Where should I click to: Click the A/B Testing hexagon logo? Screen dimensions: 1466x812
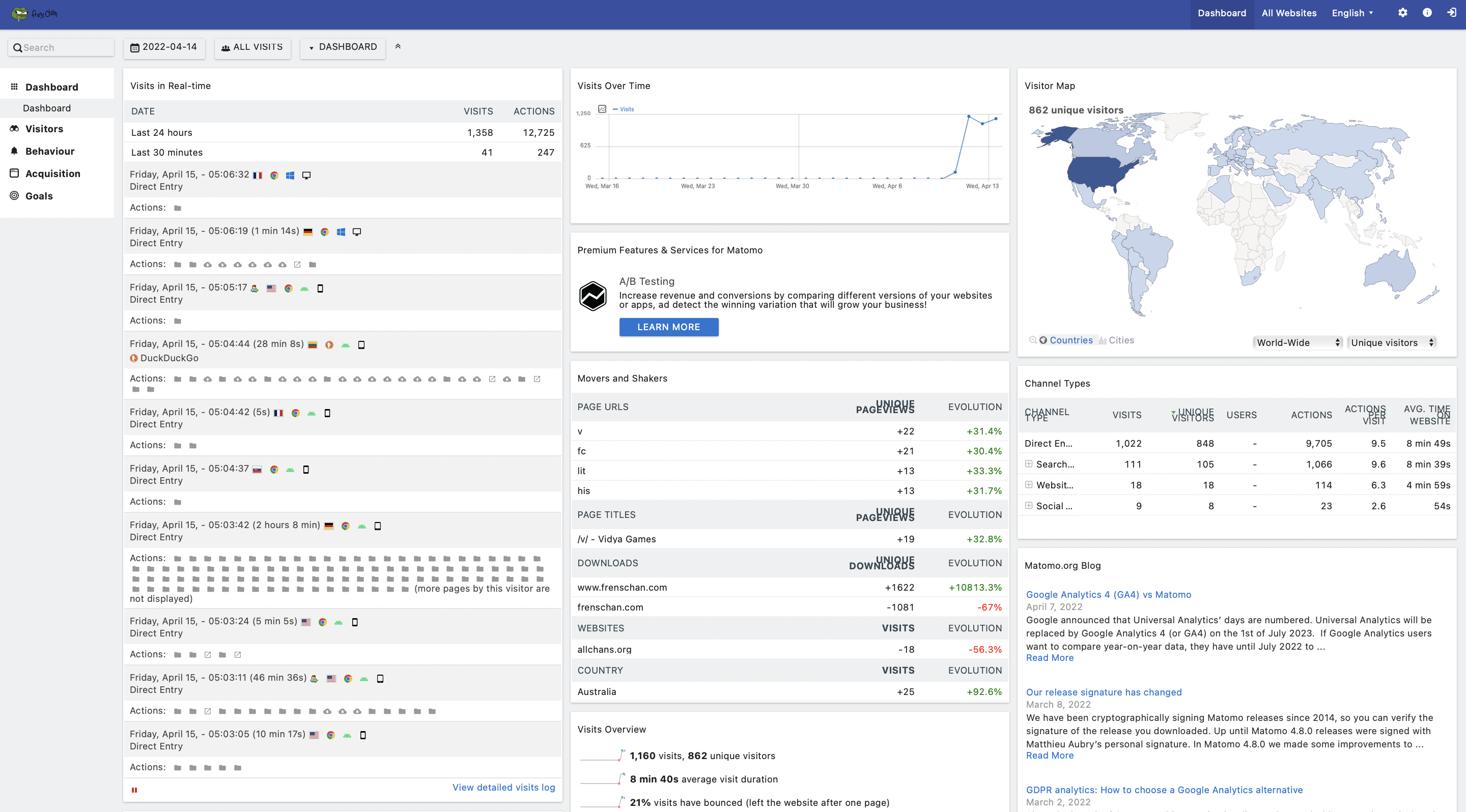[x=593, y=296]
